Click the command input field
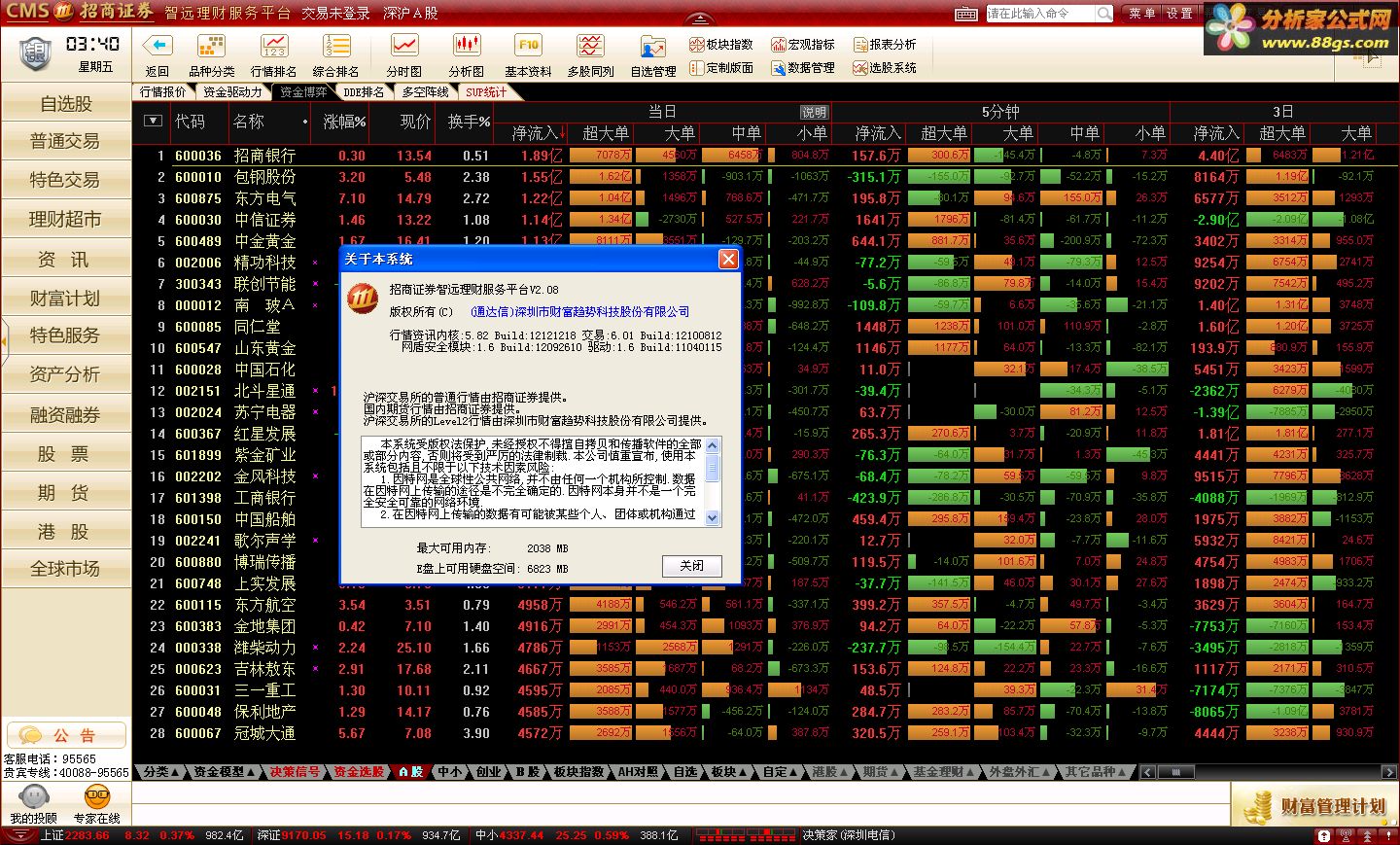 point(1040,14)
